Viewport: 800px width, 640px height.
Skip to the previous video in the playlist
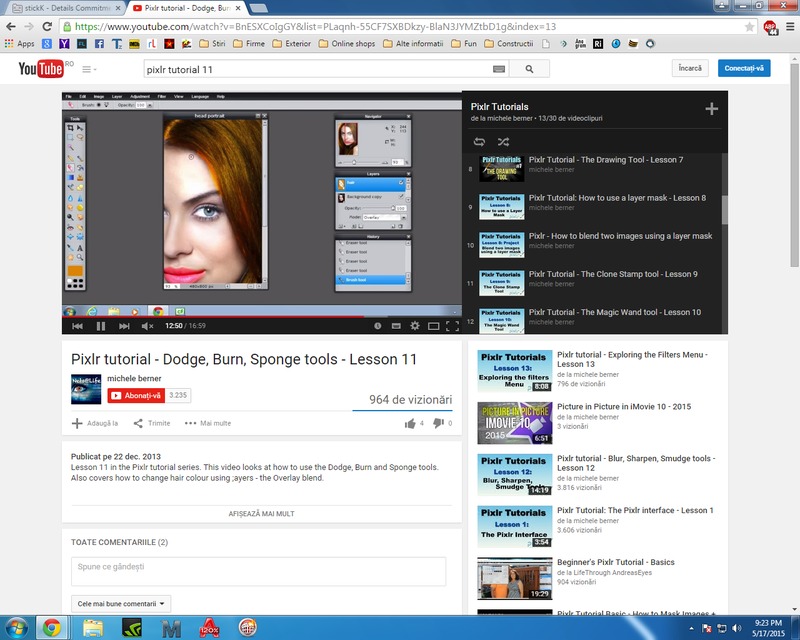click(x=78, y=326)
